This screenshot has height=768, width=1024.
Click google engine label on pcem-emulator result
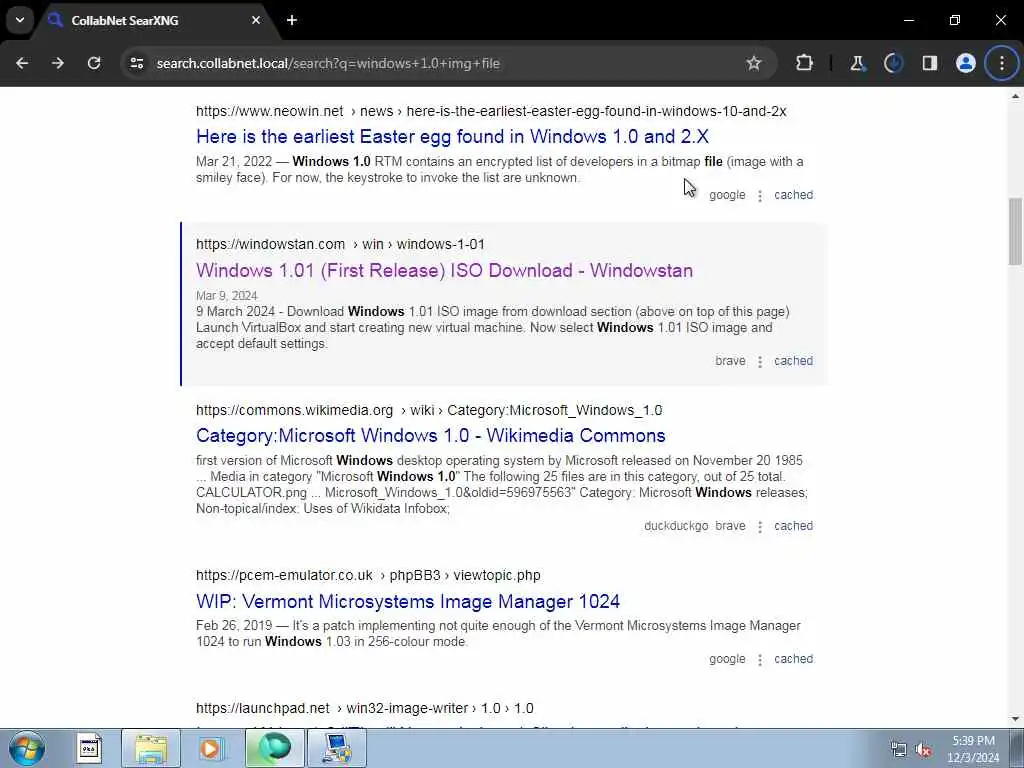pyautogui.click(x=727, y=659)
